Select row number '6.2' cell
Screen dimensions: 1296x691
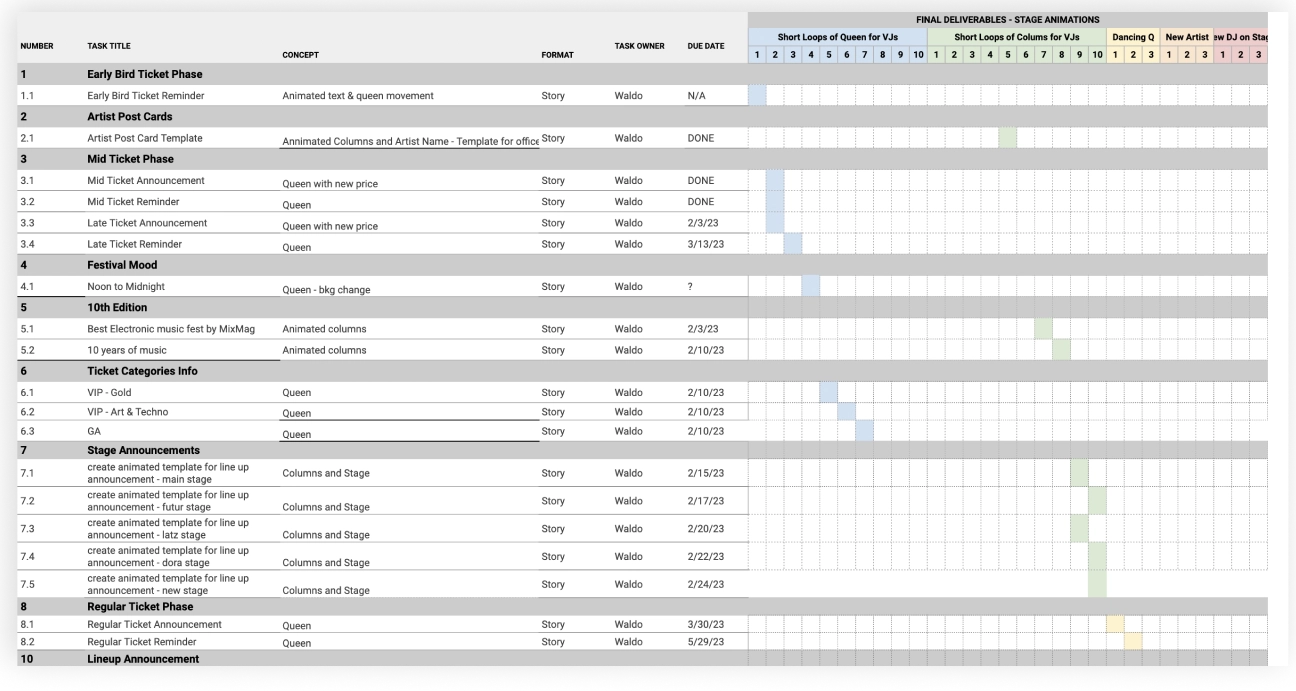[x=27, y=412]
